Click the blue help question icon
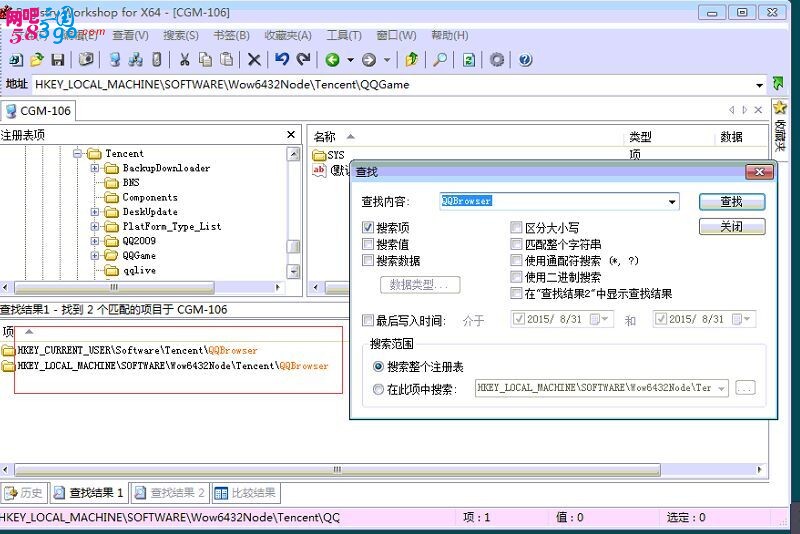This screenshot has height=534, width=800. point(526,60)
